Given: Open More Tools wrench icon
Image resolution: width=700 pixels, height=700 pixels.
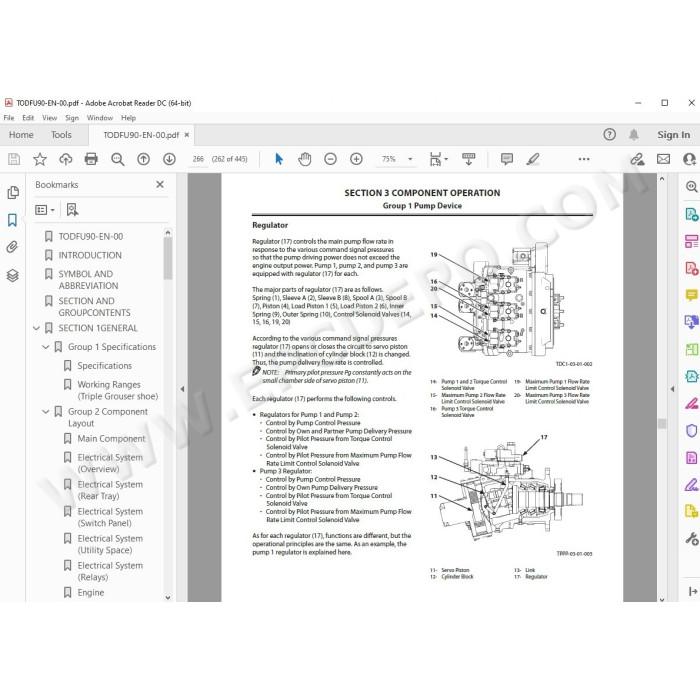Looking at the screenshot, I should [692, 538].
